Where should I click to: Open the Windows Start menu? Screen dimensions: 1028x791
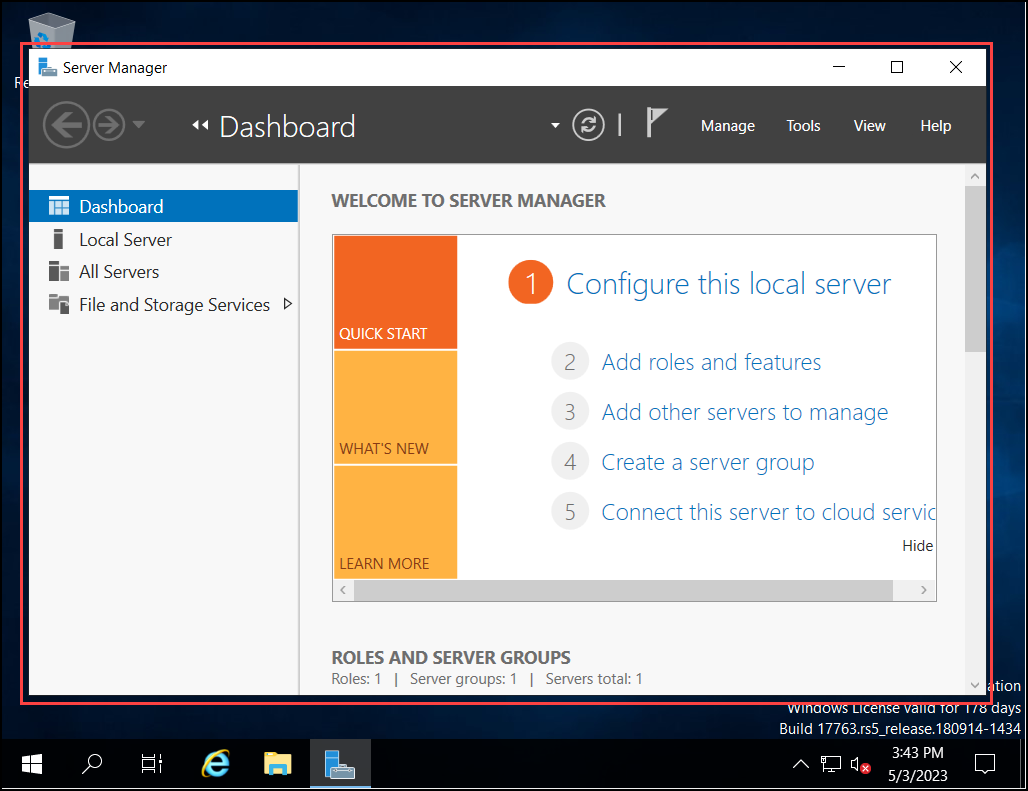tap(31, 763)
